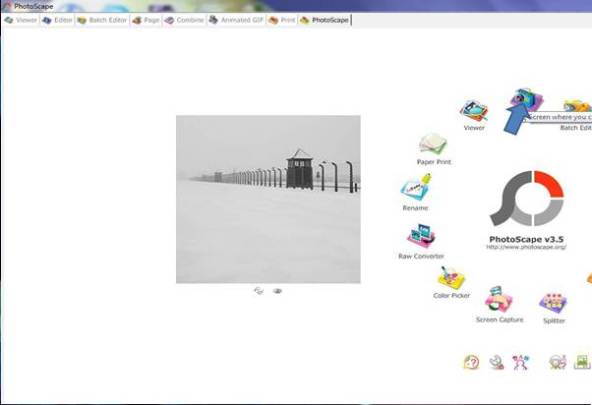The image size is (592, 405).
Task: Launch the Editor camera icon
Action: click(526, 99)
